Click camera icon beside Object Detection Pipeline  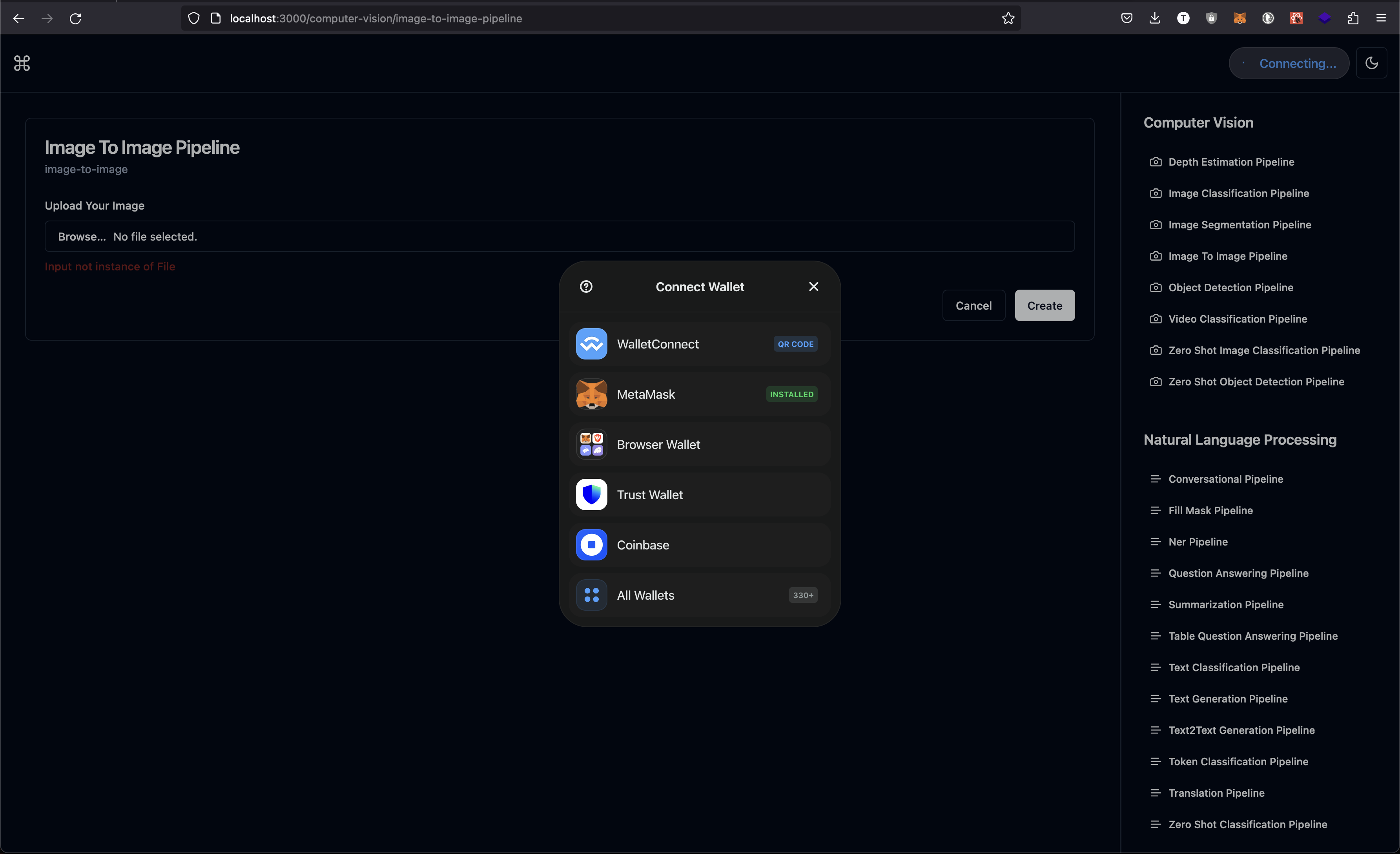tap(1155, 288)
